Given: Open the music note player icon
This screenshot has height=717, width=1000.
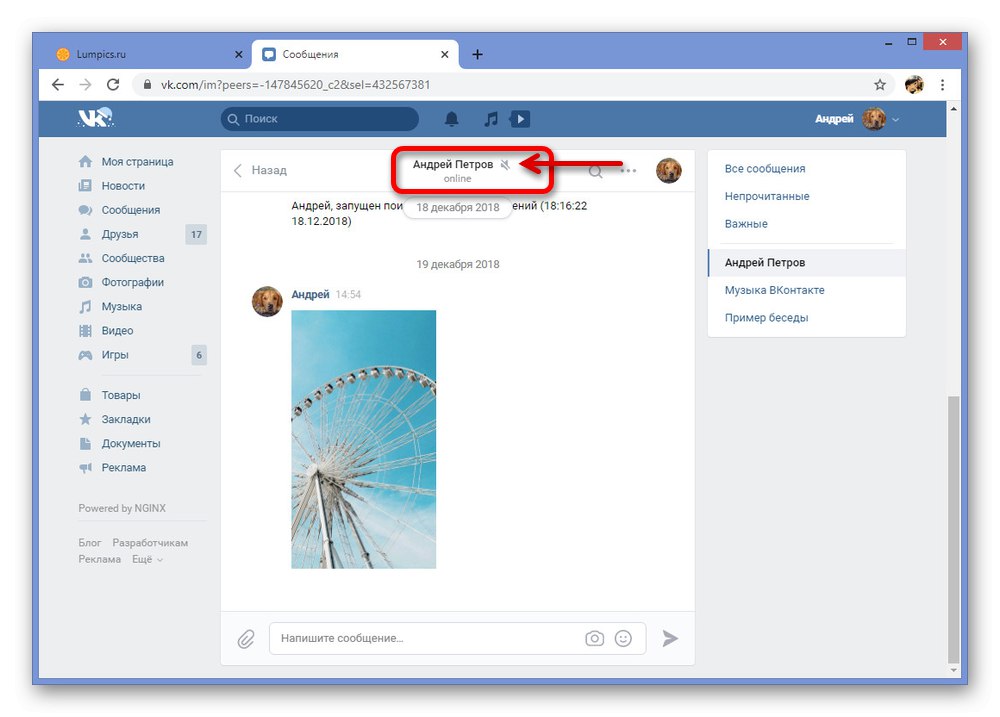Looking at the screenshot, I should click(490, 119).
